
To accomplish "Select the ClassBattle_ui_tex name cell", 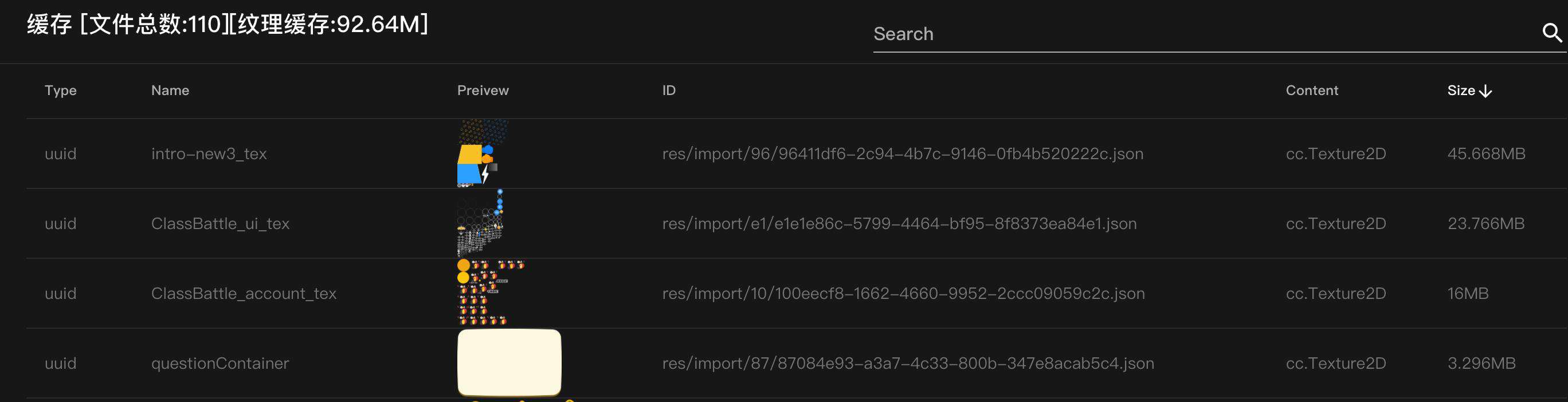I will tap(220, 224).
